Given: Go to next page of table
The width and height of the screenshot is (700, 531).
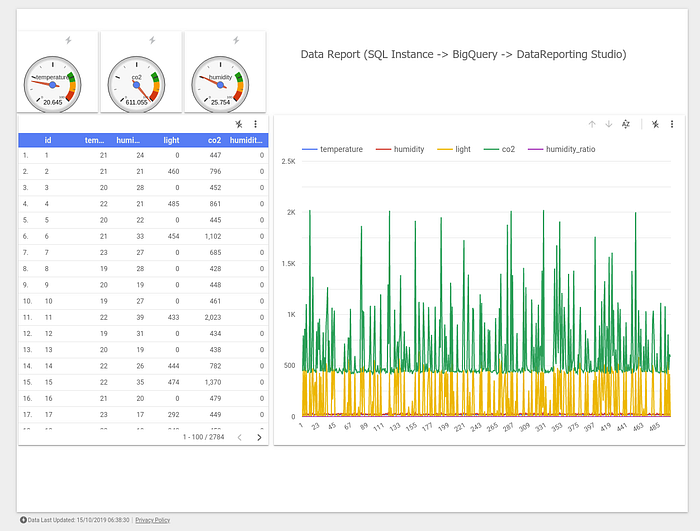Looking at the screenshot, I should (259, 437).
